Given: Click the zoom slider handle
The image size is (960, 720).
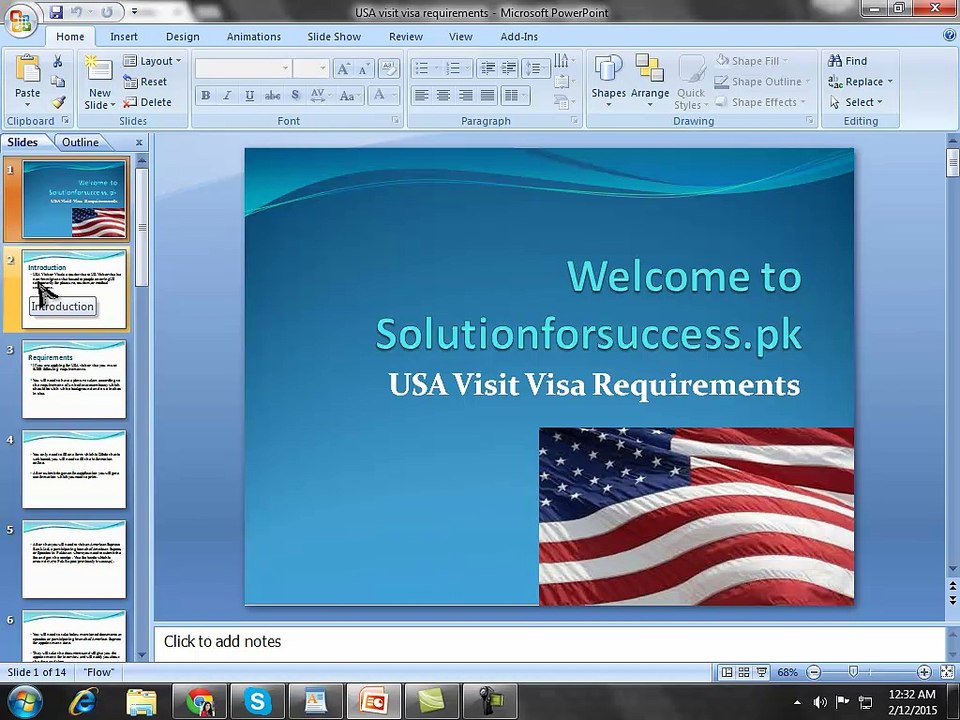Looking at the screenshot, I should coord(853,672).
